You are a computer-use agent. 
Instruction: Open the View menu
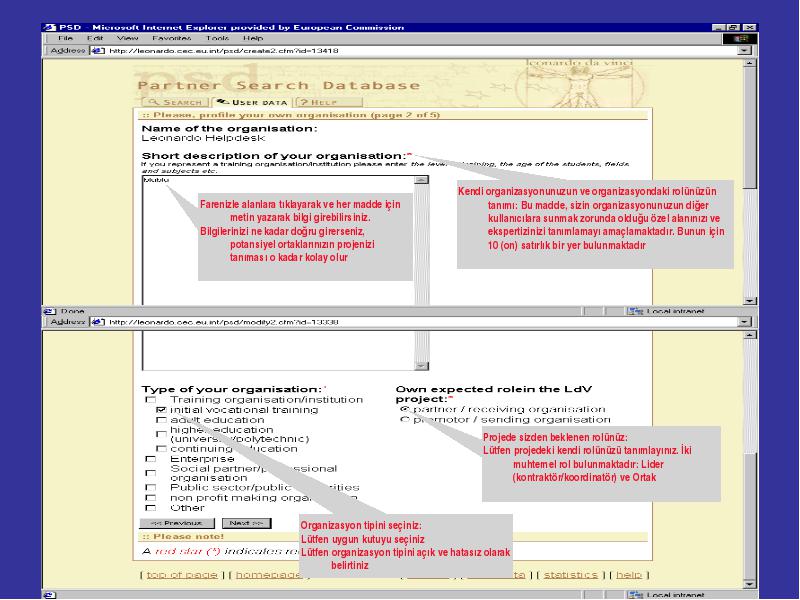pos(127,38)
